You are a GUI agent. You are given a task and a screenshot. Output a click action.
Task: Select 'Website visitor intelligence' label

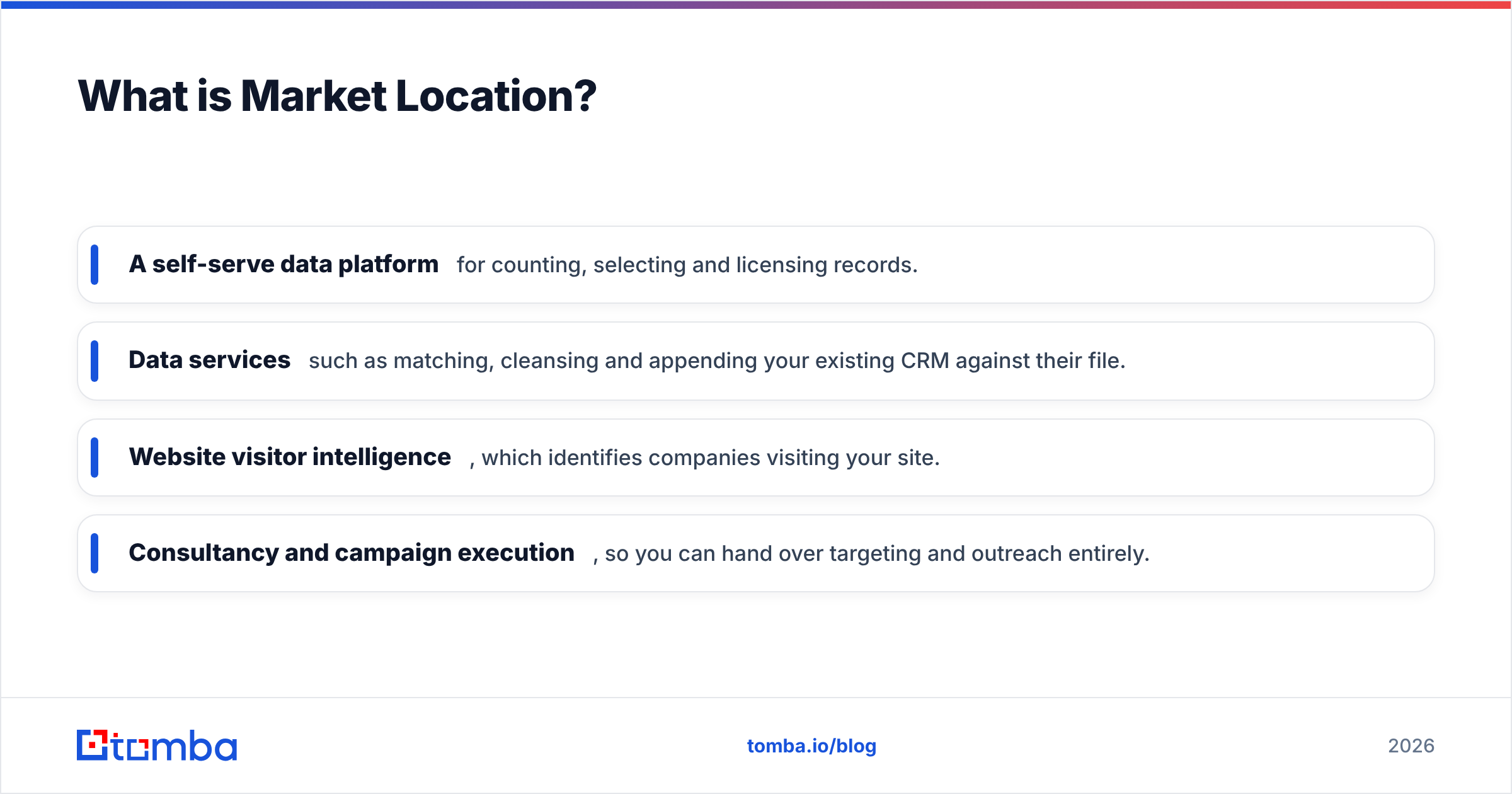[x=290, y=457]
